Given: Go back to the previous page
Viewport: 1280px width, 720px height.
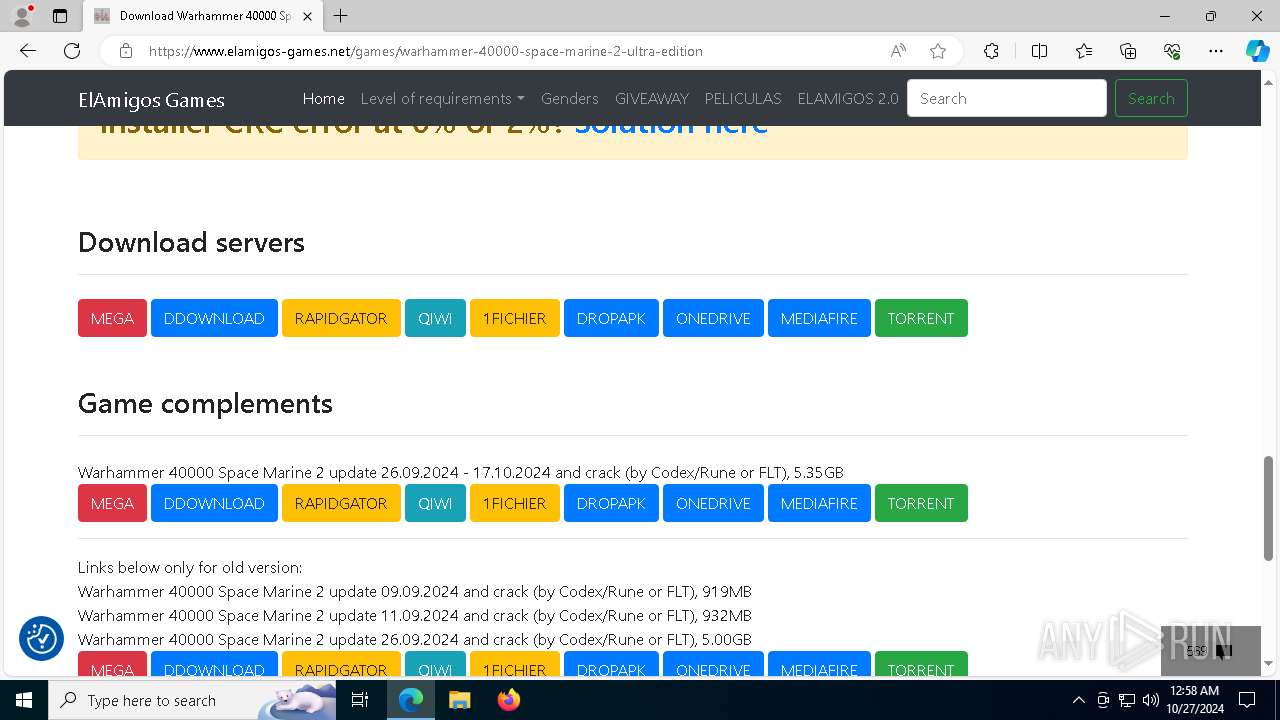Looking at the screenshot, I should (28, 51).
